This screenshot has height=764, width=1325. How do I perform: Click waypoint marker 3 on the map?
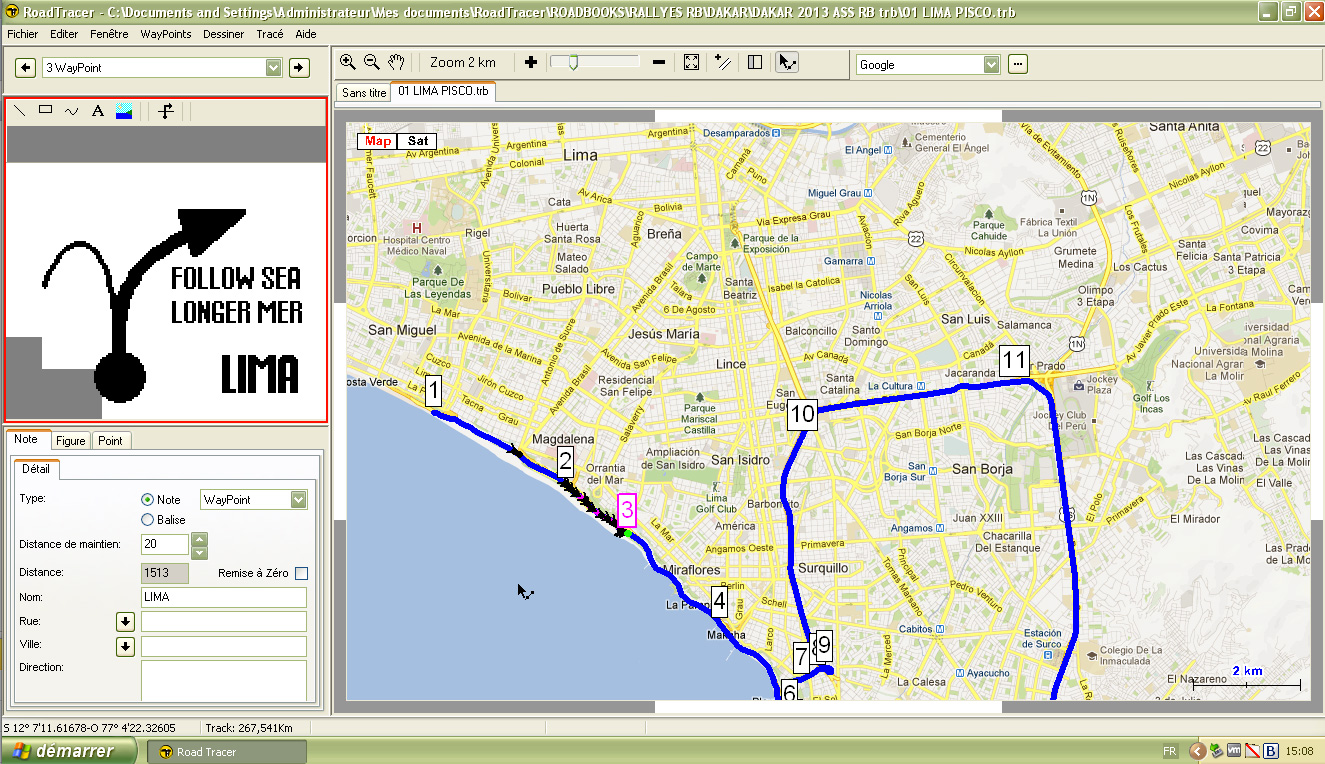626,511
